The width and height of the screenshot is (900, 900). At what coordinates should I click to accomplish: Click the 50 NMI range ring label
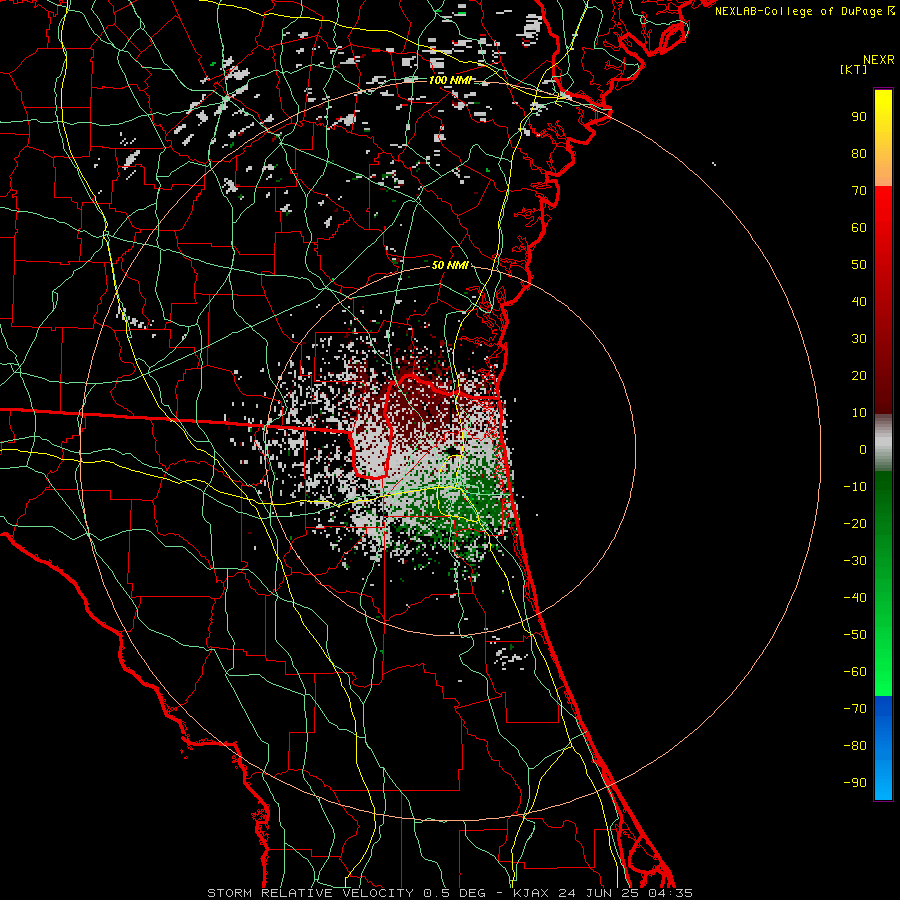(x=450, y=265)
